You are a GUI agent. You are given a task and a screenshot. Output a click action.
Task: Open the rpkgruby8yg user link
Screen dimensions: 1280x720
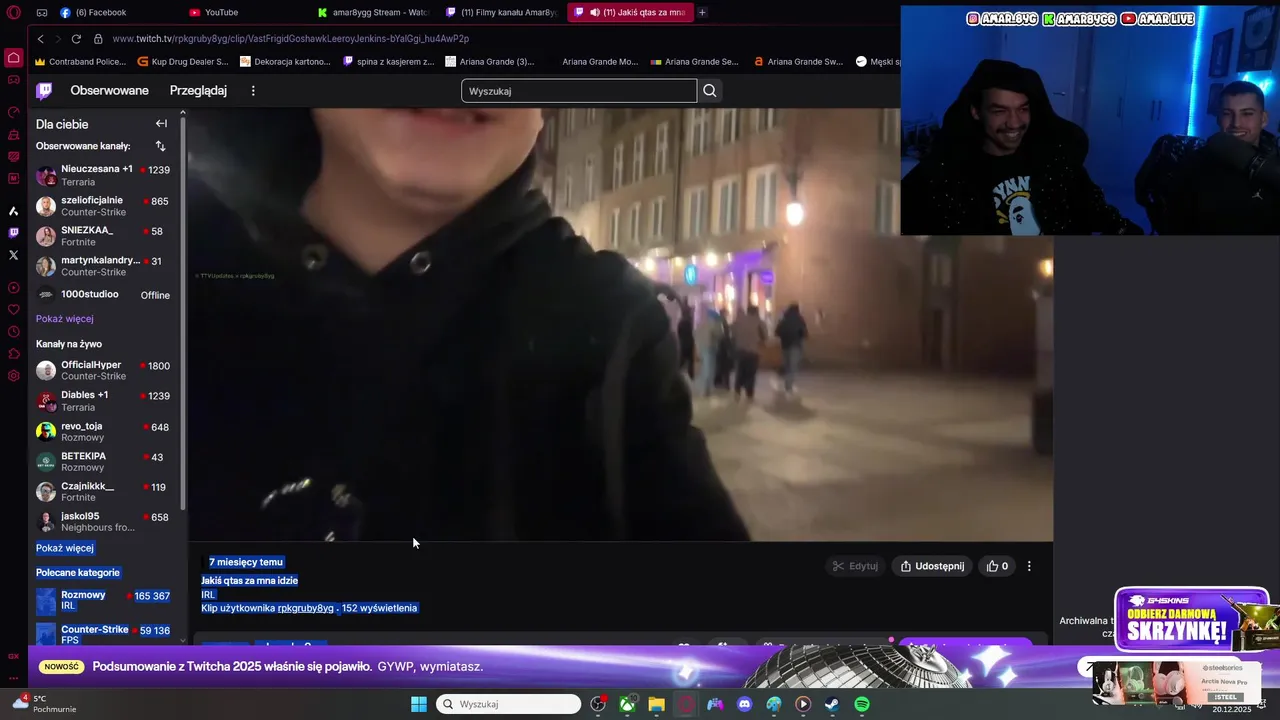[306, 608]
